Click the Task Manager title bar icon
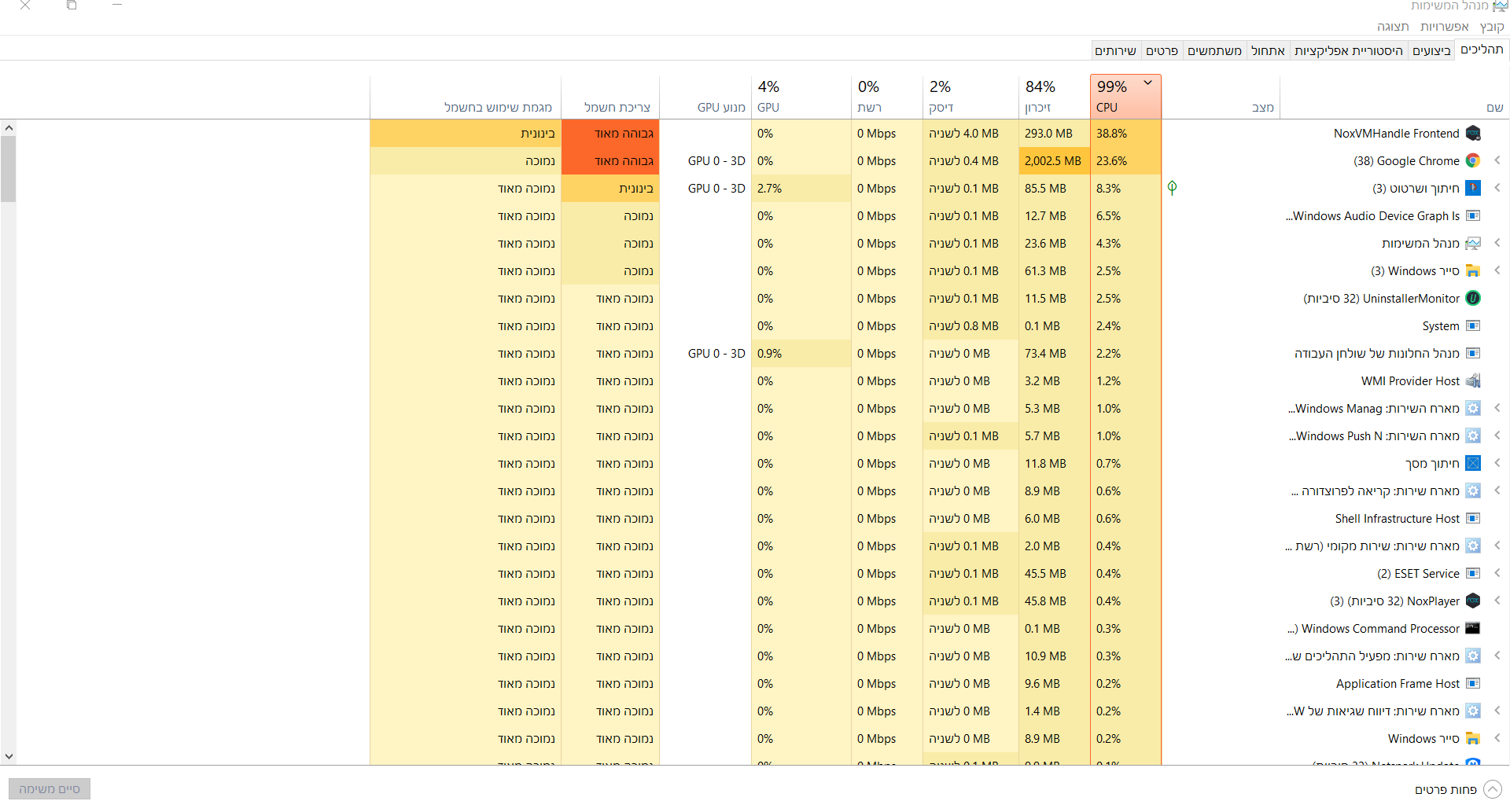Image resolution: width=1510 pixels, height=812 pixels. click(x=1500, y=6)
